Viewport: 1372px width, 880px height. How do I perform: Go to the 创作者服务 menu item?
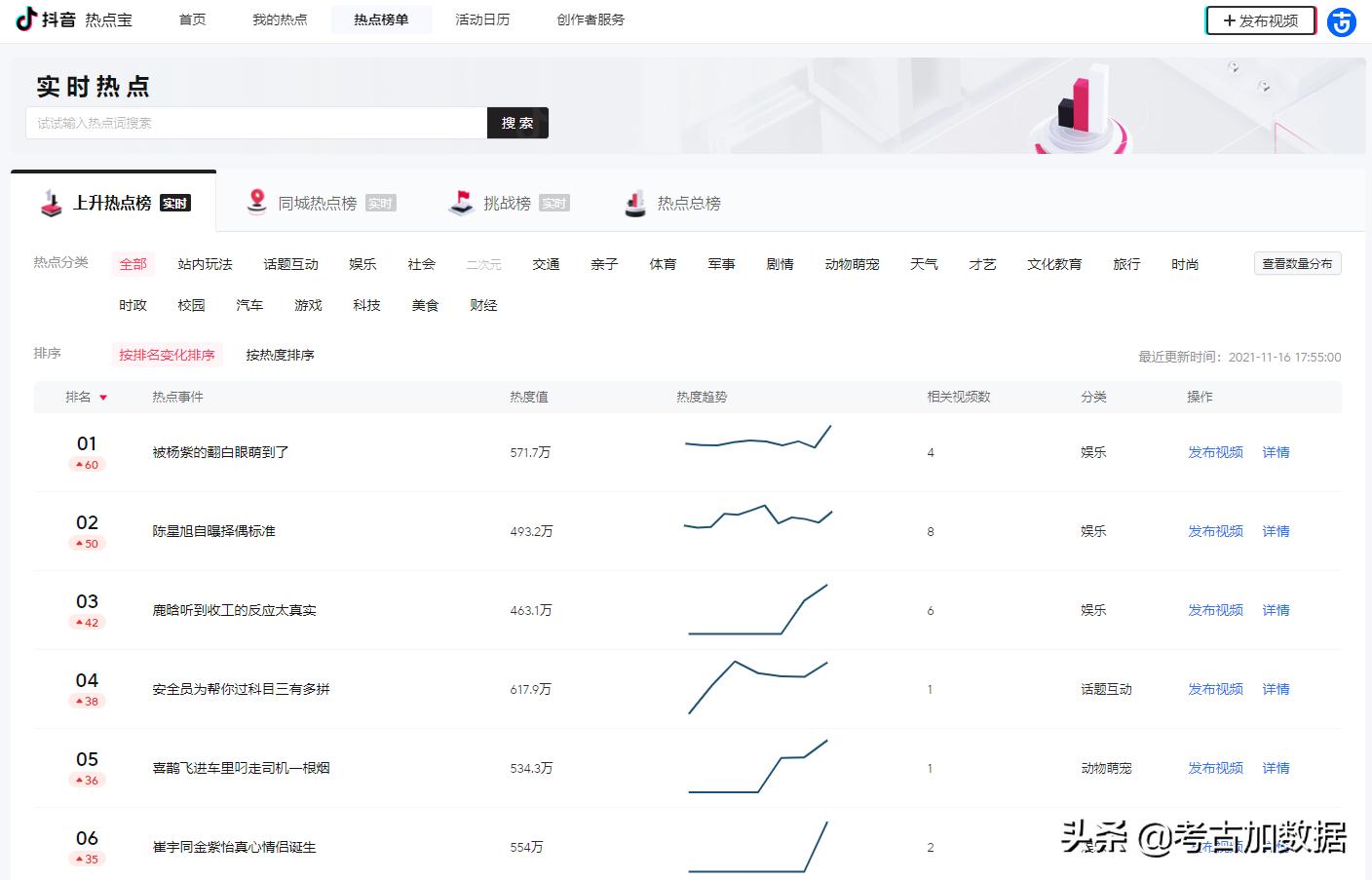pos(591,19)
